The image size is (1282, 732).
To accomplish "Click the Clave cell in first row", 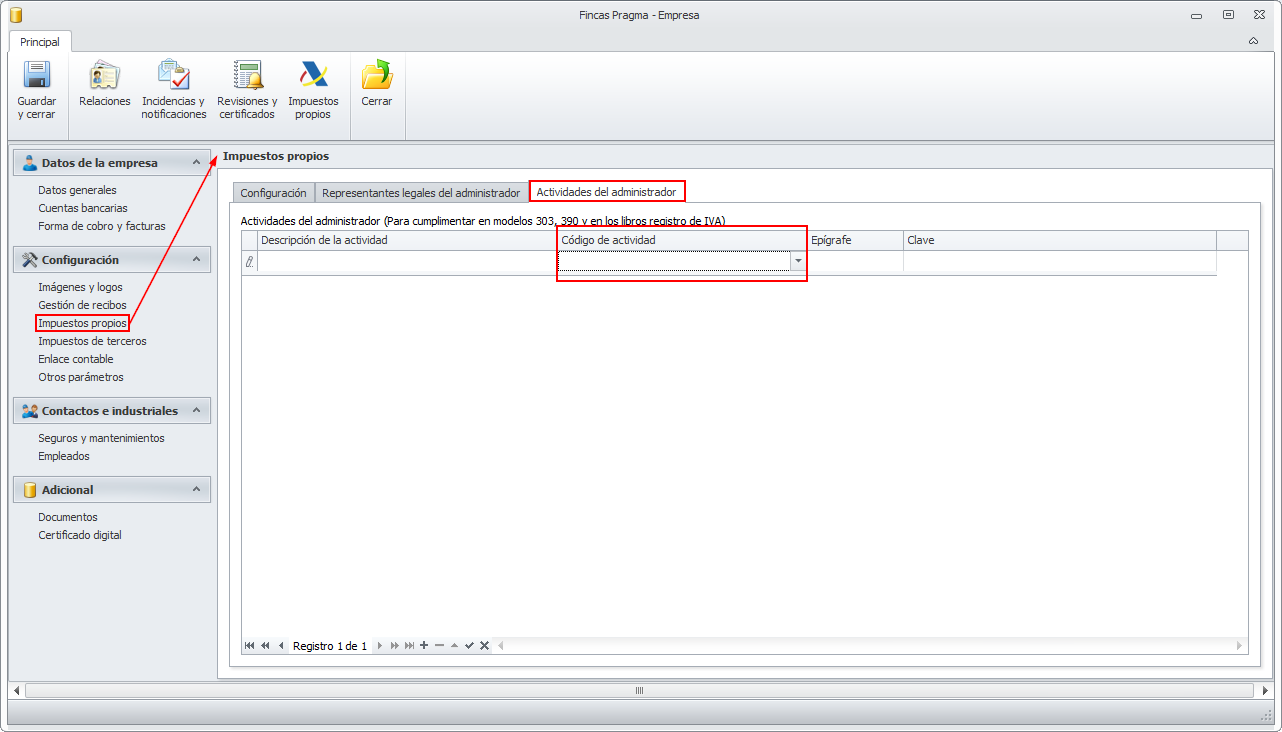I will (x=1060, y=261).
